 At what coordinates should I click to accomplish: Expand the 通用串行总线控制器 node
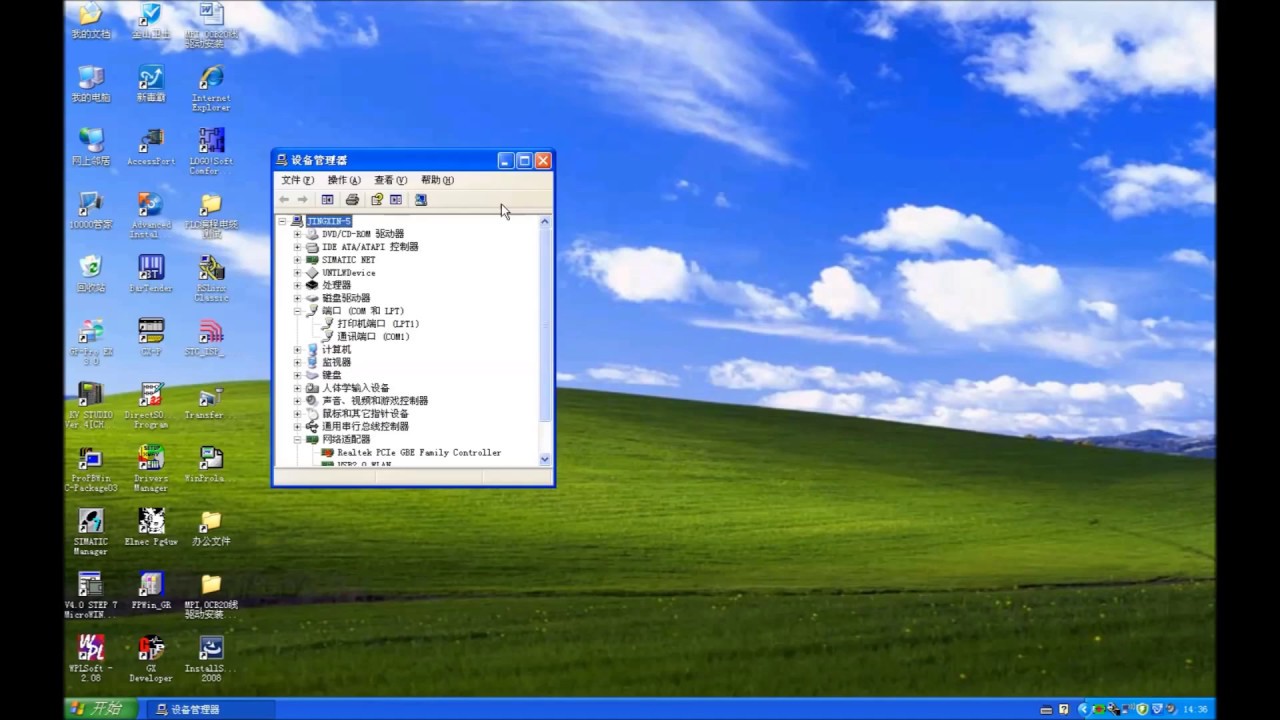[x=297, y=426]
